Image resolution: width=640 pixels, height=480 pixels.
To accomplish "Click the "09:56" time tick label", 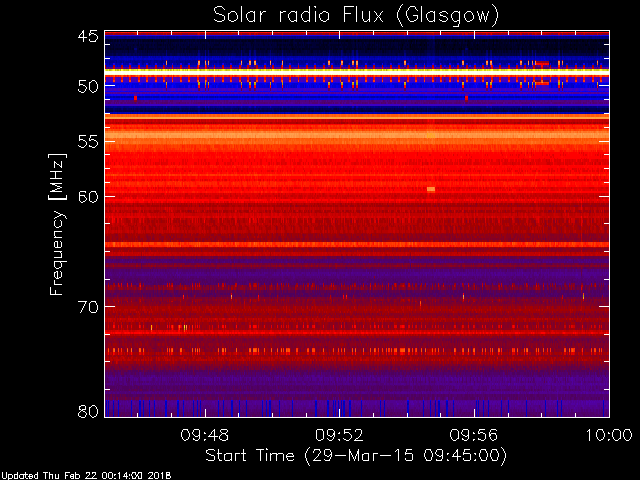I will [474, 435].
